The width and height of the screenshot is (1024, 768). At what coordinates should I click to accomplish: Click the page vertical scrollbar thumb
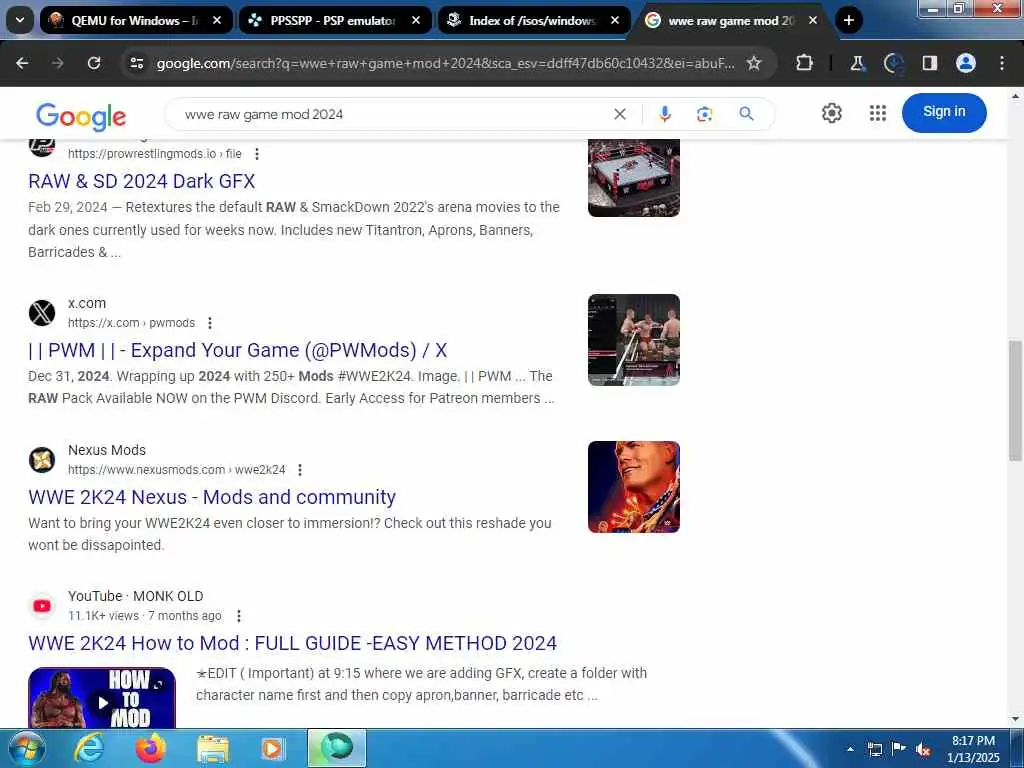[x=1016, y=400]
